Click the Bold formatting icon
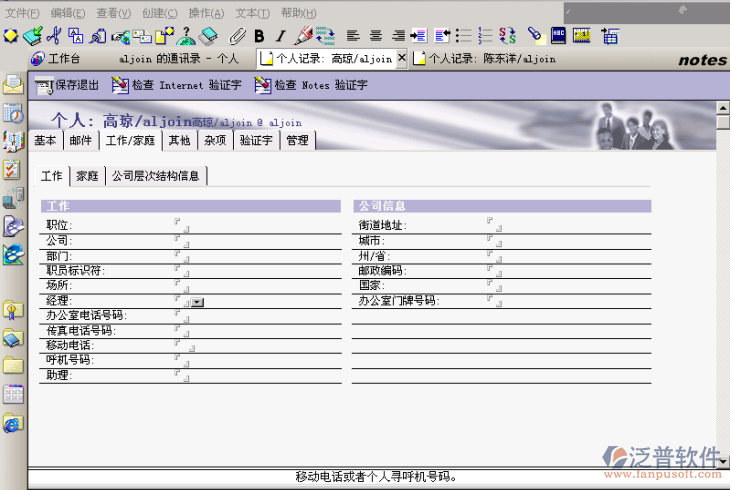Screen dimensions: 732x490 pos(259,36)
